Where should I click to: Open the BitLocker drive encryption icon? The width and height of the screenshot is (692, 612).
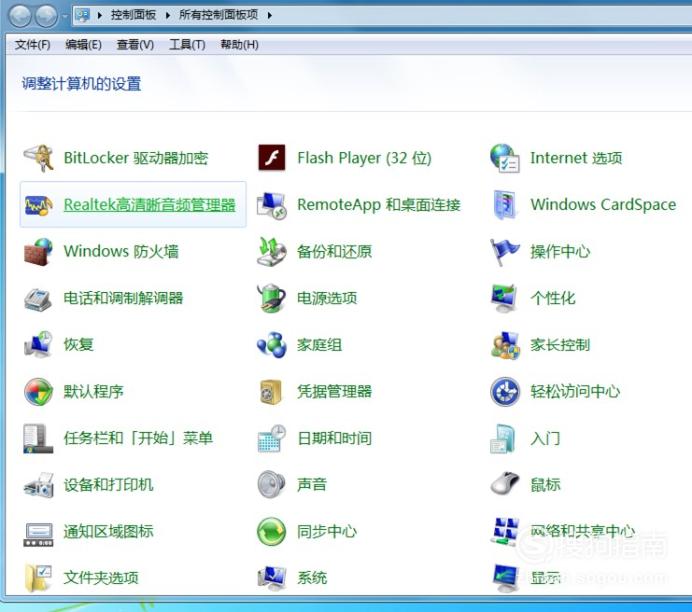click(x=38, y=158)
